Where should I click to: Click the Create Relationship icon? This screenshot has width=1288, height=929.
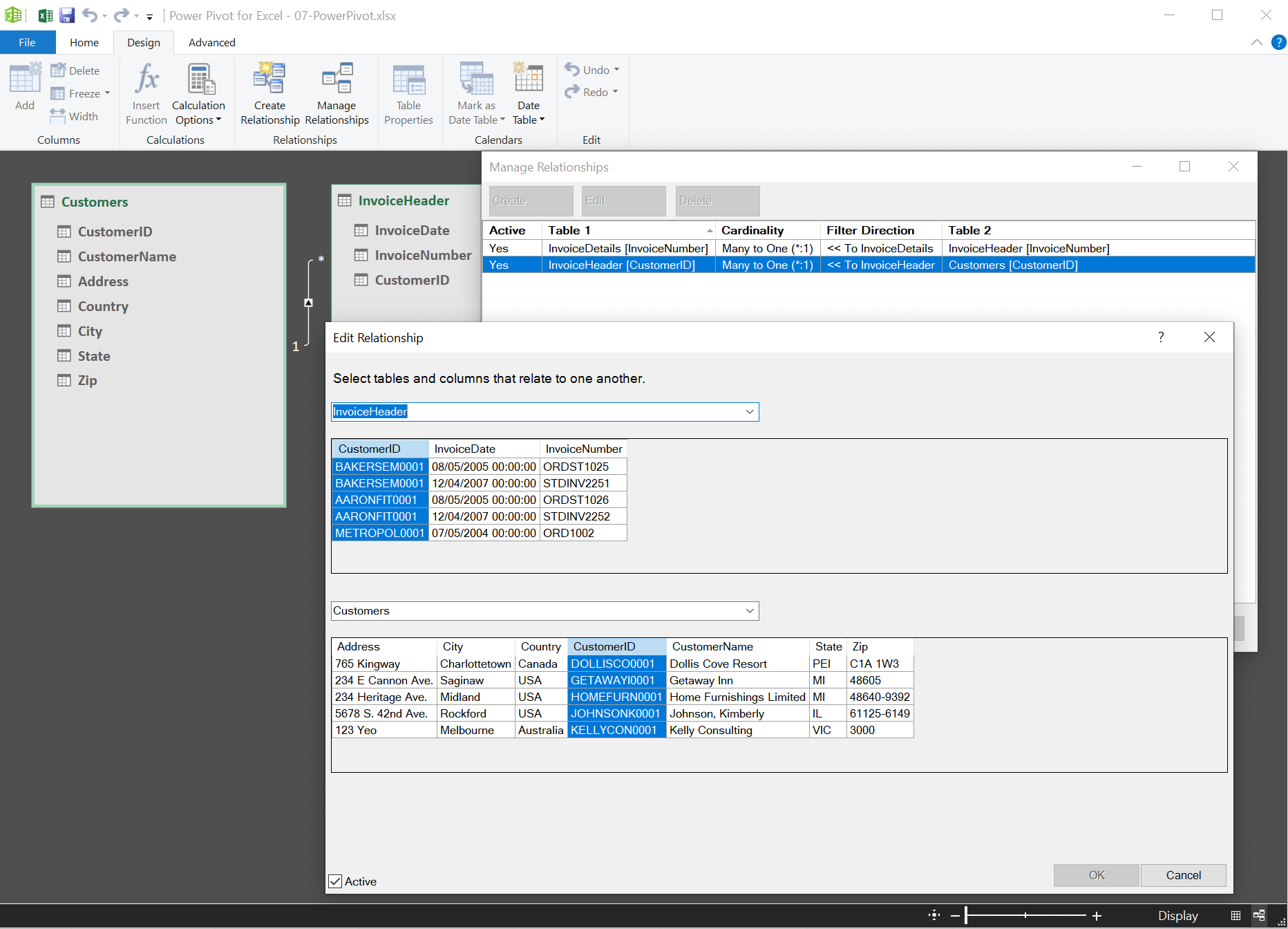pyautogui.click(x=269, y=78)
